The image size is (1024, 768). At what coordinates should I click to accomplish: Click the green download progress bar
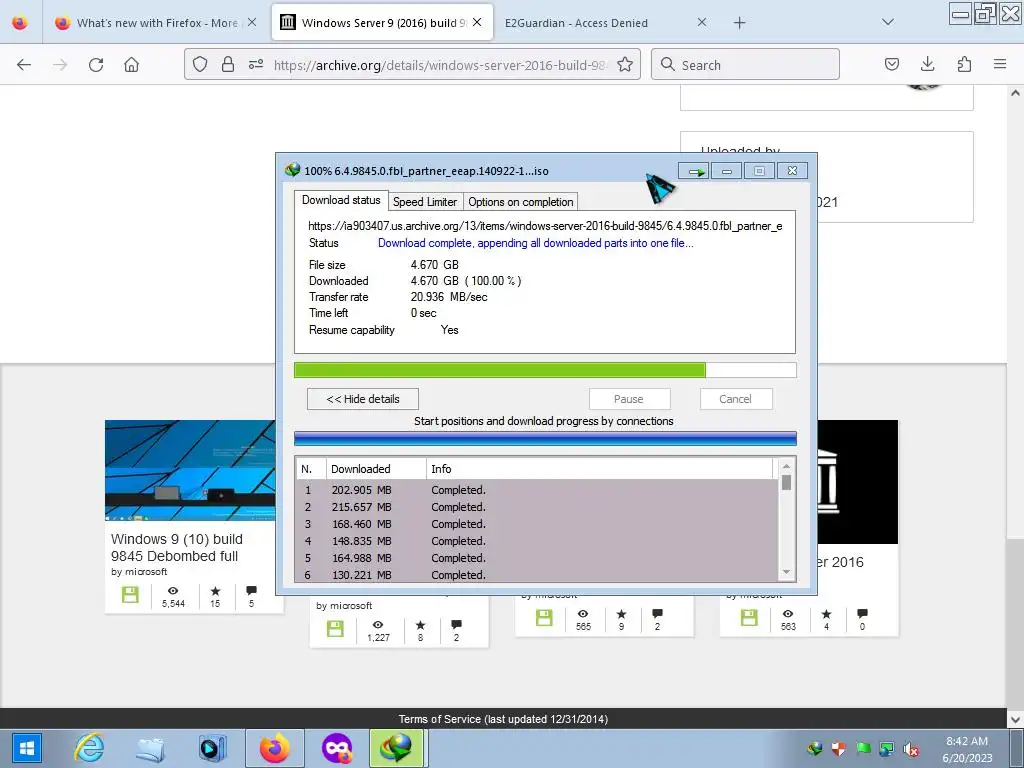(x=545, y=370)
